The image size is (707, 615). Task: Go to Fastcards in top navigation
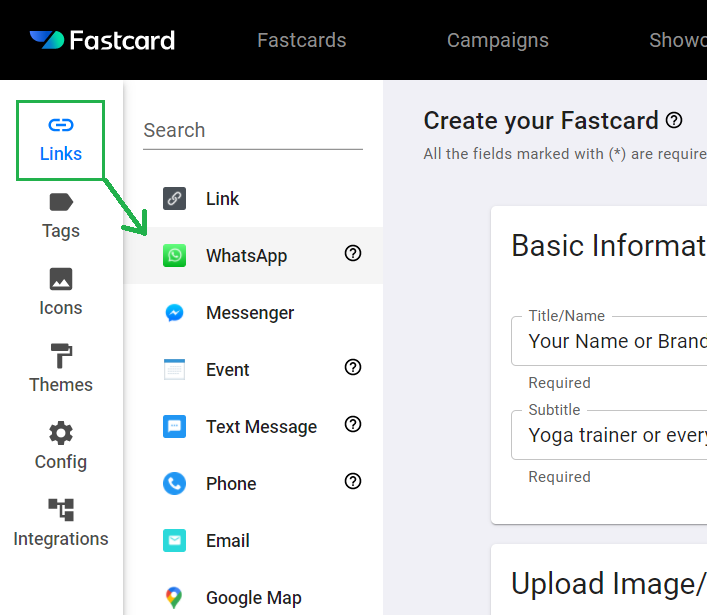(x=302, y=40)
